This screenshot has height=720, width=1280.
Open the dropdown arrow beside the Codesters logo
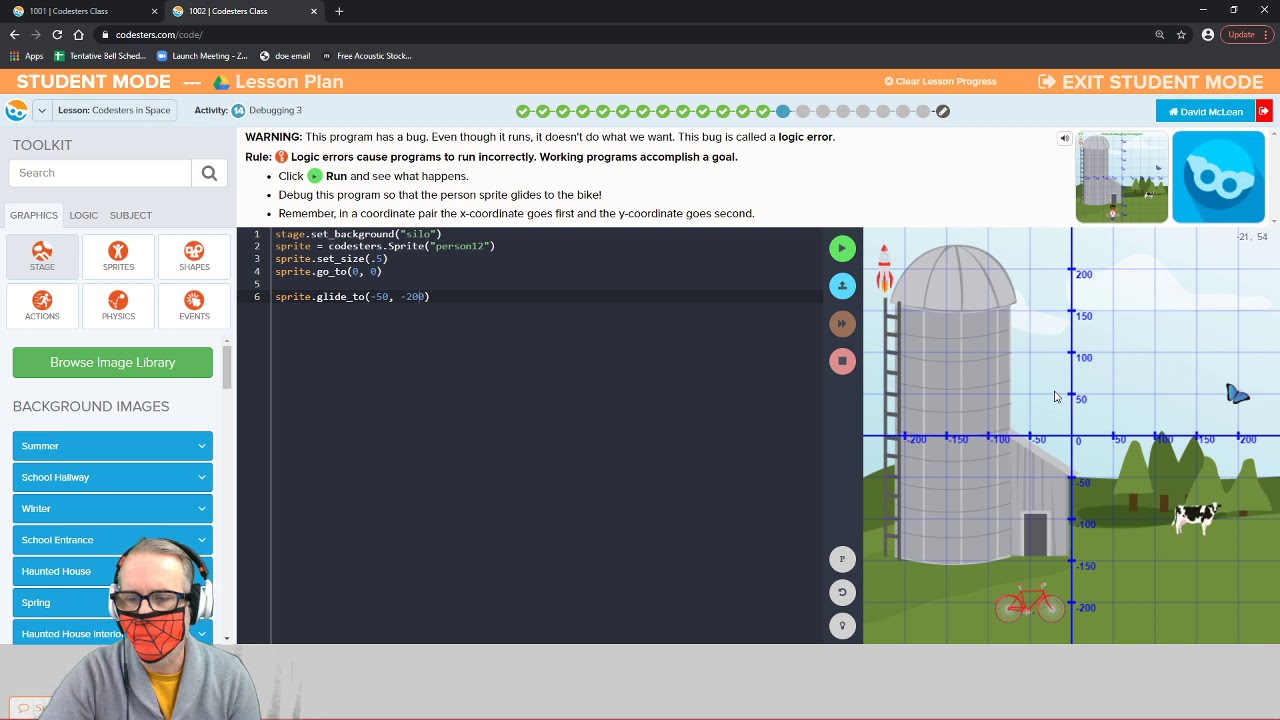click(x=41, y=110)
